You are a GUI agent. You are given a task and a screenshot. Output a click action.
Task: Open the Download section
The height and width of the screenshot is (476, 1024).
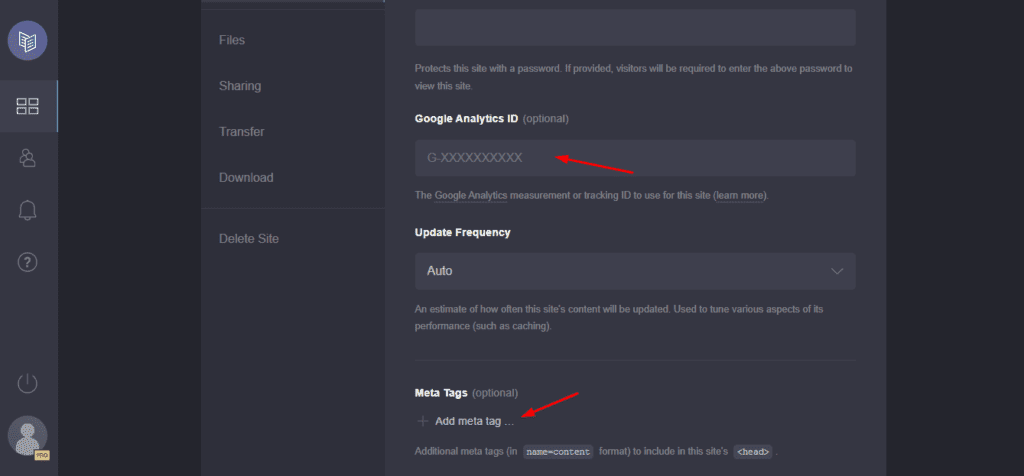click(246, 178)
